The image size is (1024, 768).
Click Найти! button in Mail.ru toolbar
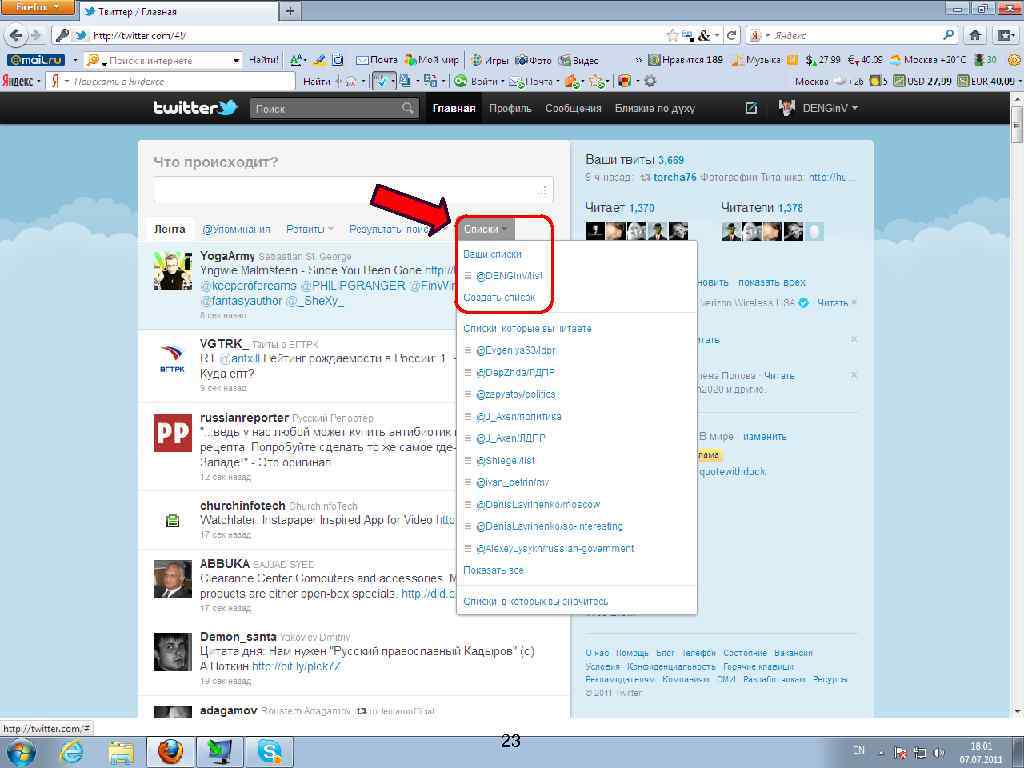tap(264, 60)
